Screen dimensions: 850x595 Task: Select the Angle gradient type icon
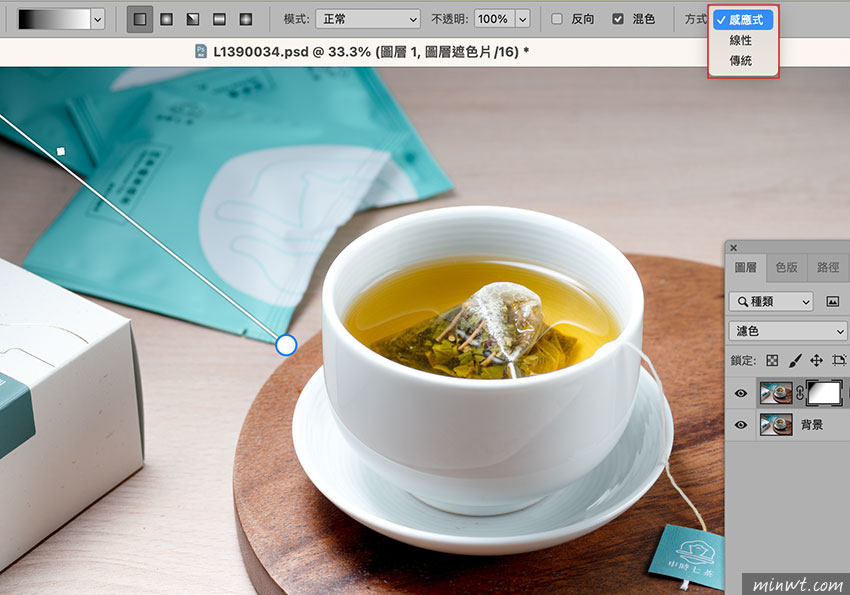192,20
